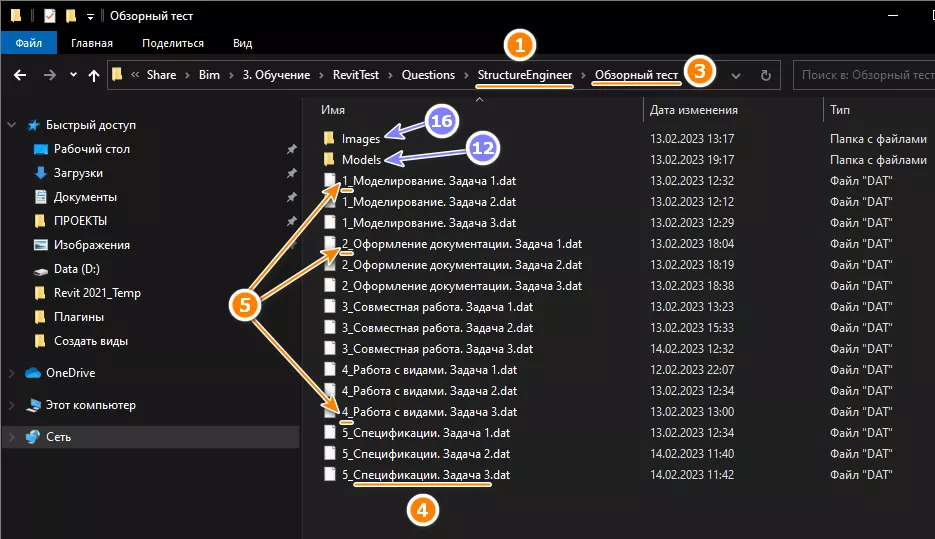
Task: Navigate to StructureEngineer in breadcrumb path
Action: click(525, 75)
